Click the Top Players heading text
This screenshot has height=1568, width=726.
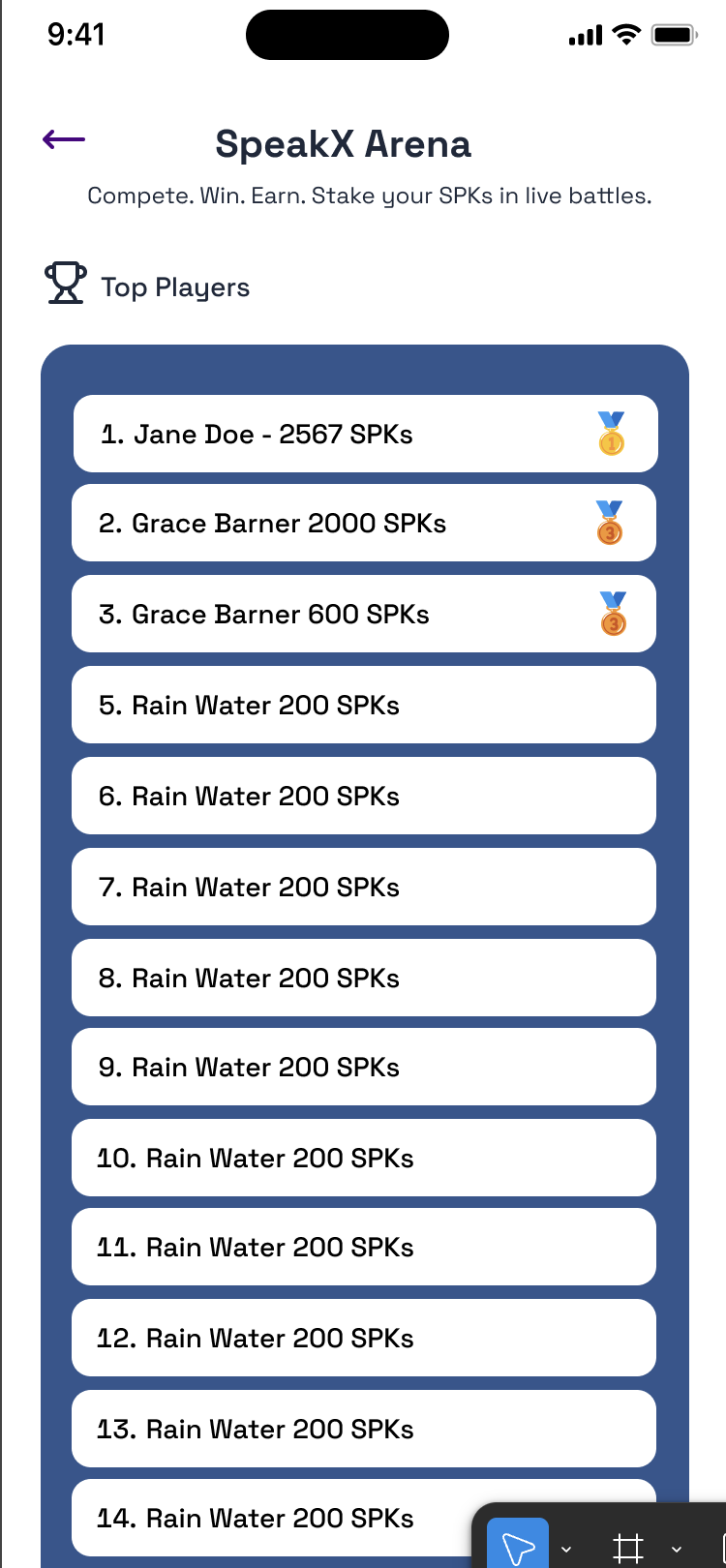pos(175,287)
